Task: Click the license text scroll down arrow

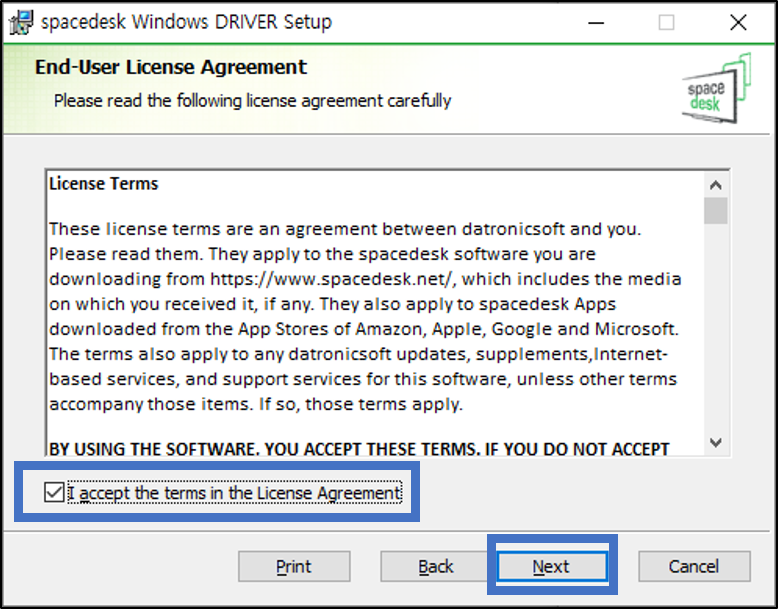Action: coord(715,442)
